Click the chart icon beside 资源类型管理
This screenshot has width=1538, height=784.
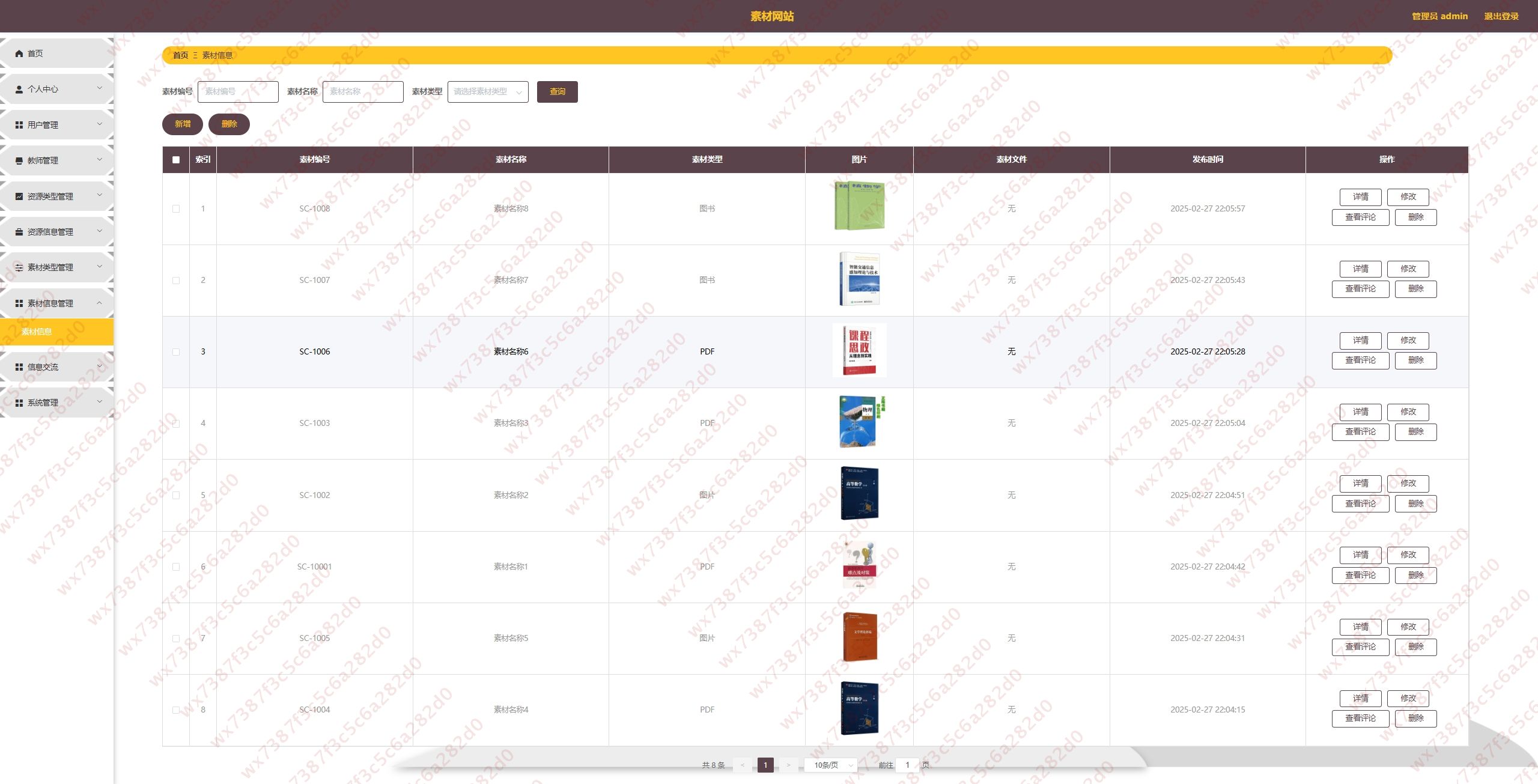tap(19, 196)
